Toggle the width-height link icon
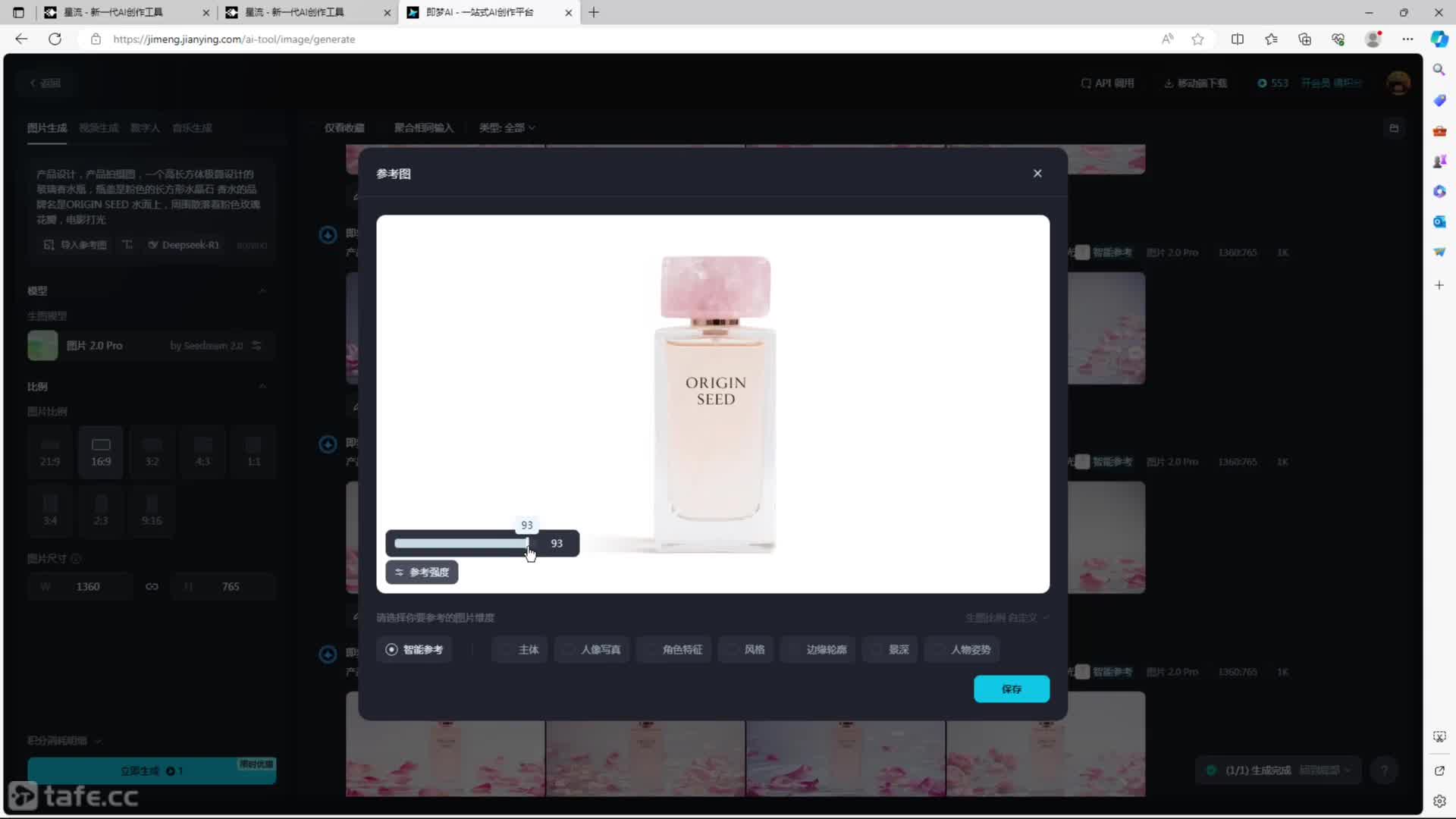 (x=152, y=586)
